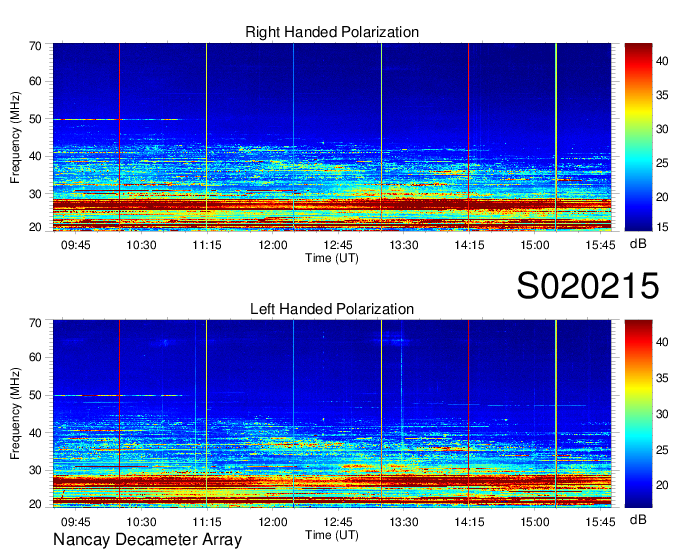Click the '60' frequency tick of Left Handed plot
The height and width of the screenshot is (552, 680).
35,357
